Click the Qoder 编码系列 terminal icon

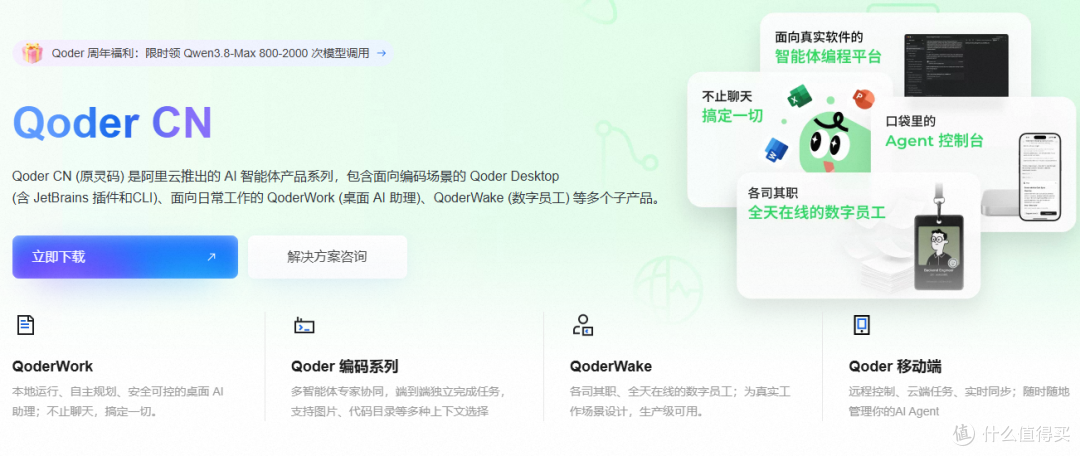304,325
